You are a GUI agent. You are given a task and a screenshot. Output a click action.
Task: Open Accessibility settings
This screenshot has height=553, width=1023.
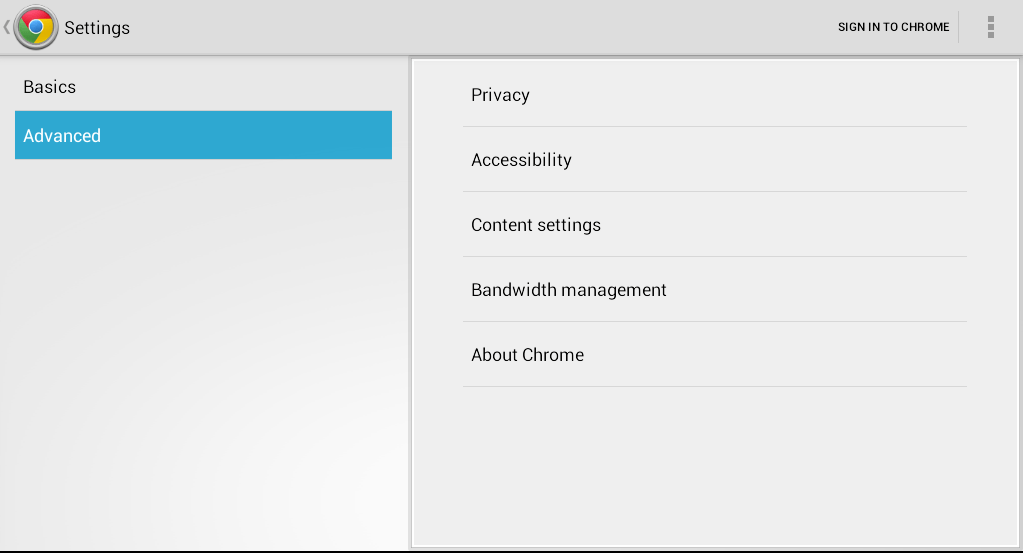click(714, 160)
